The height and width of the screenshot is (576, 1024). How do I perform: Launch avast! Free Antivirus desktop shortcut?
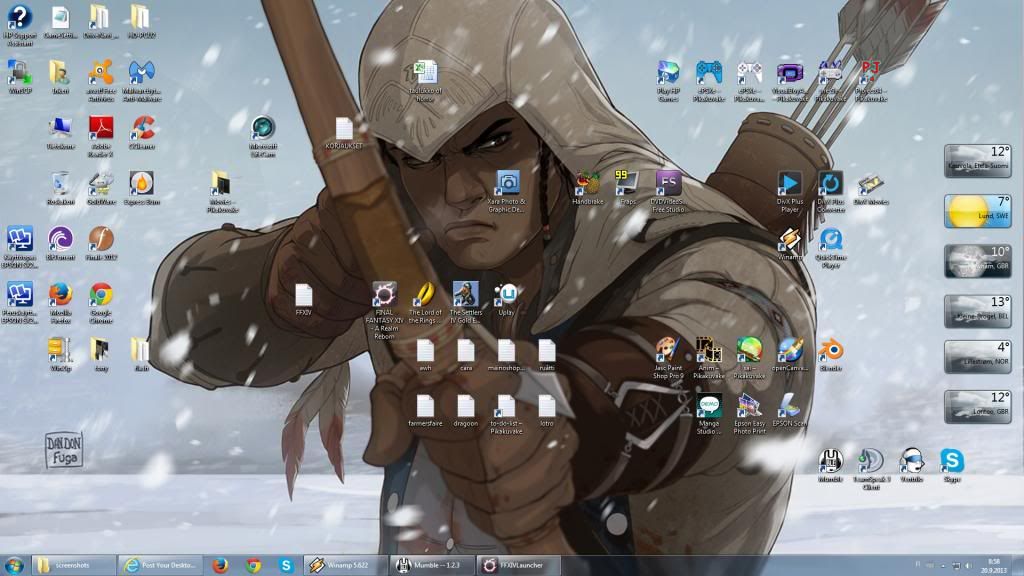[x=101, y=80]
